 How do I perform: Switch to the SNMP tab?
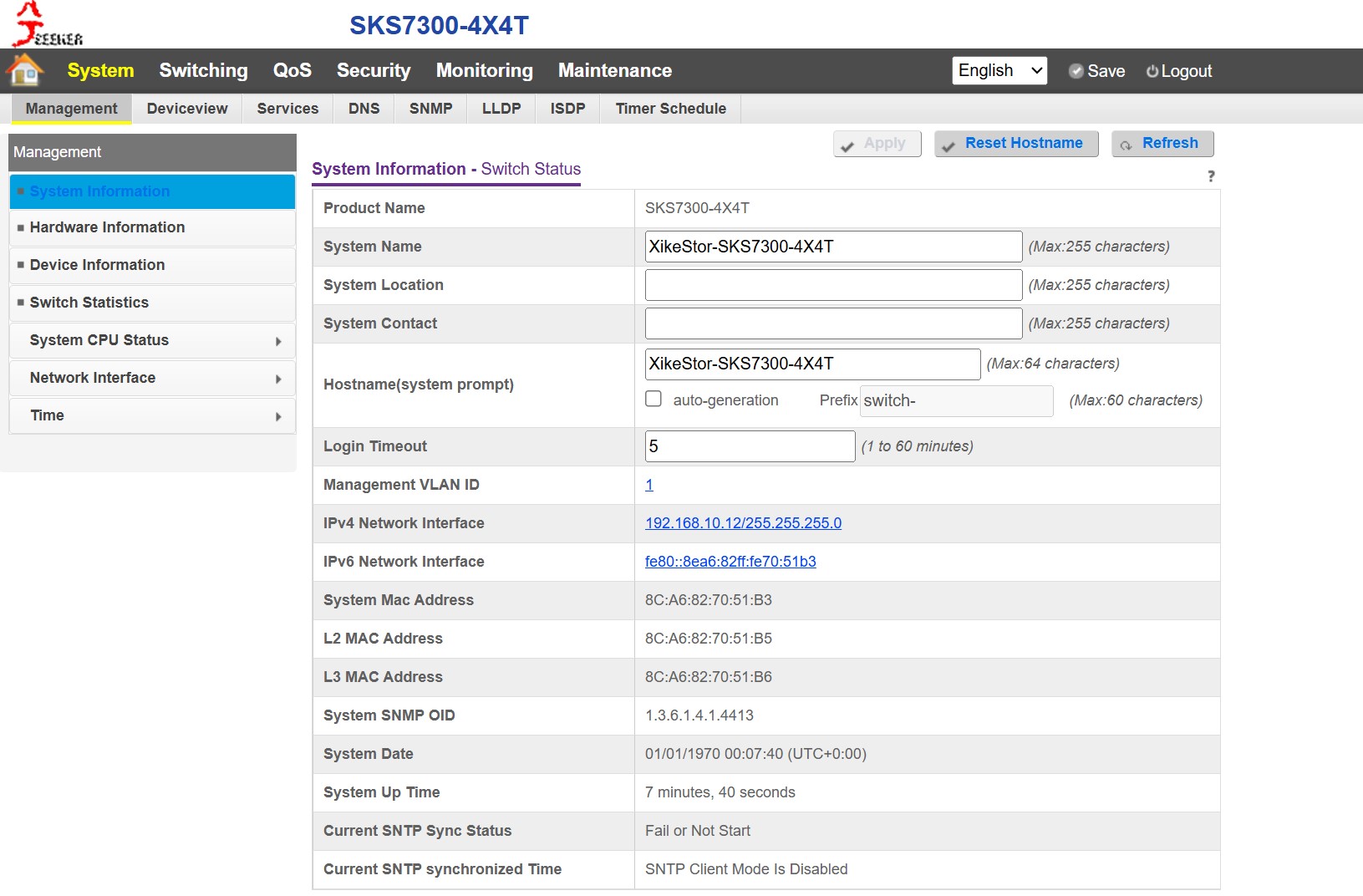431,109
